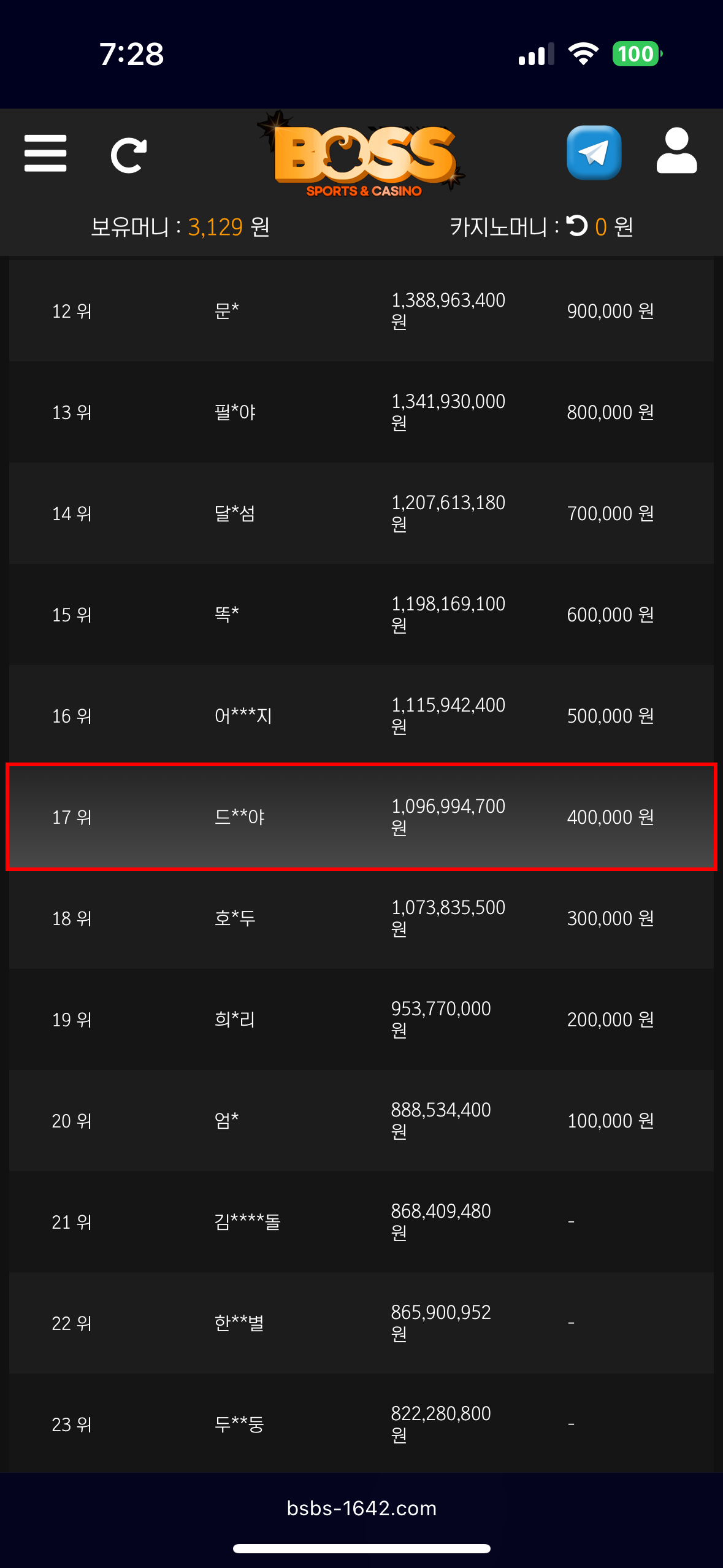Tap the Wi-Fi status icon

(583, 54)
